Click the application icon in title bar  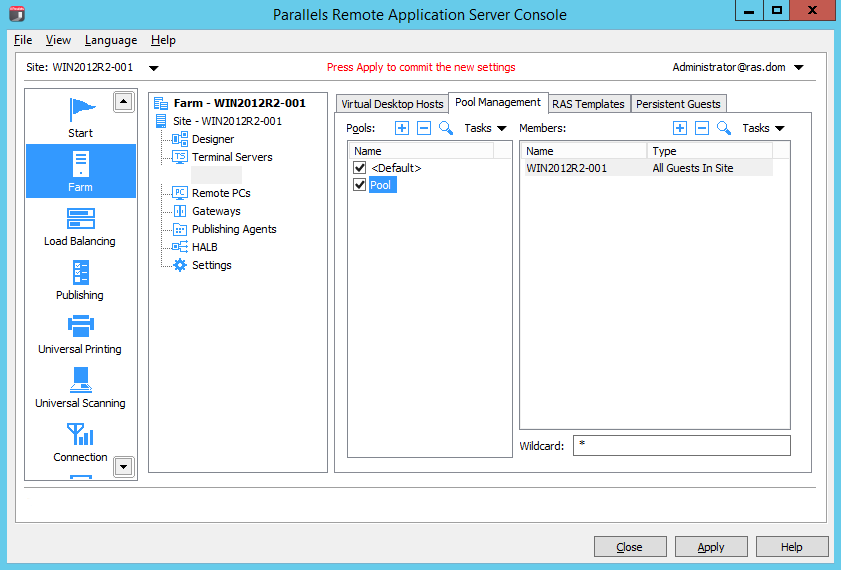point(17,13)
